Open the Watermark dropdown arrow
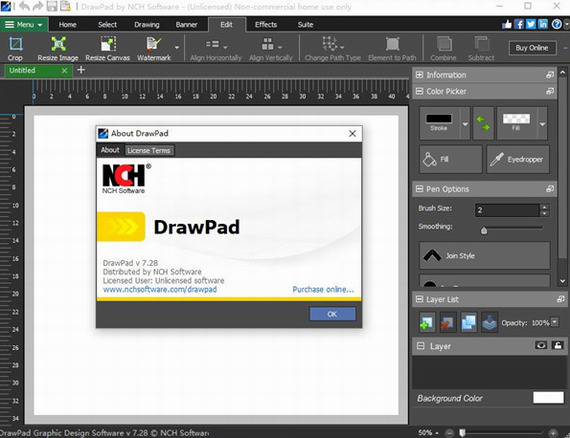 pyautogui.click(x=177, y=48)
